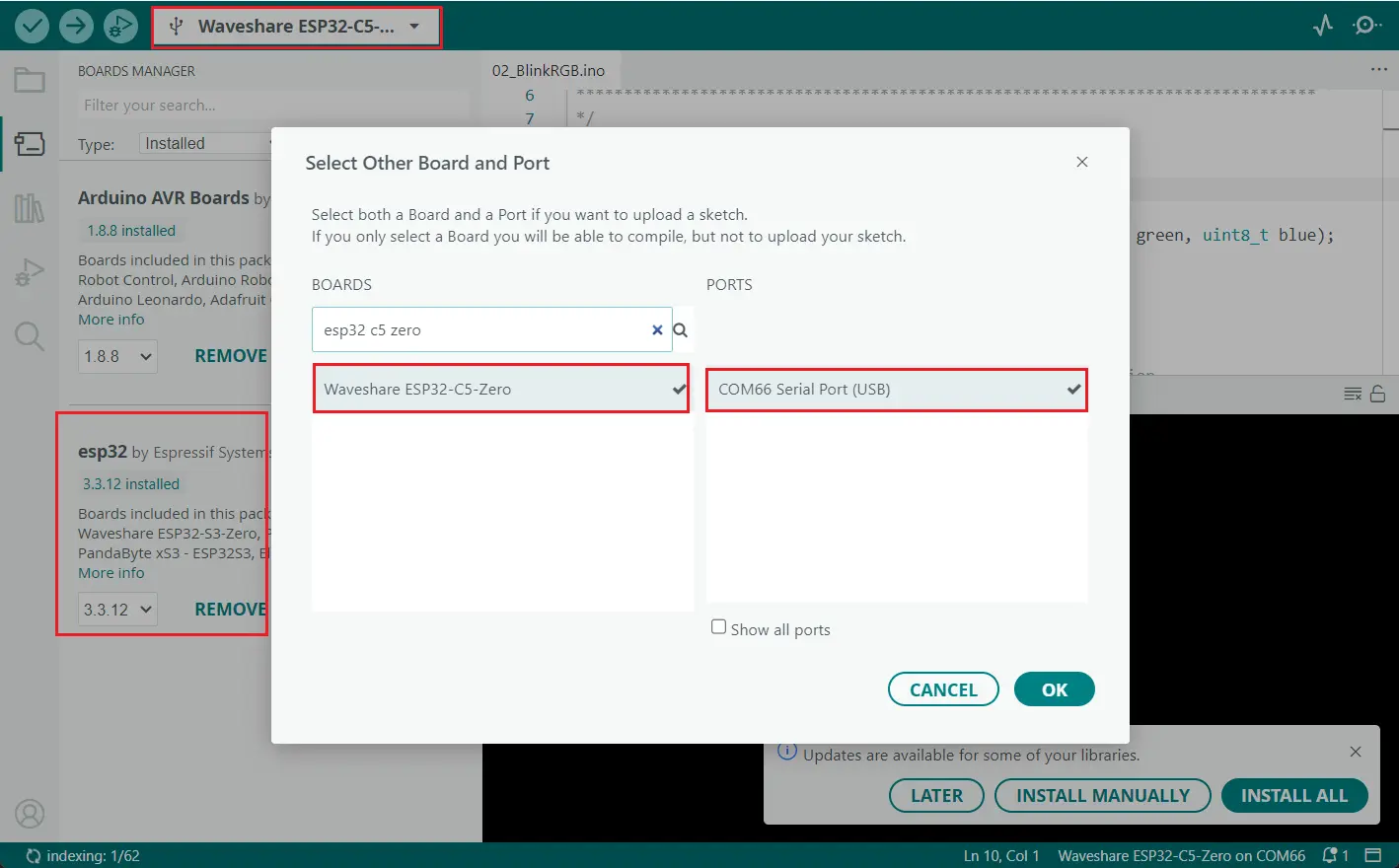Clear the output with the lines icon
The height and width of the screenshot is (868, 1399).
(1353, 394)
